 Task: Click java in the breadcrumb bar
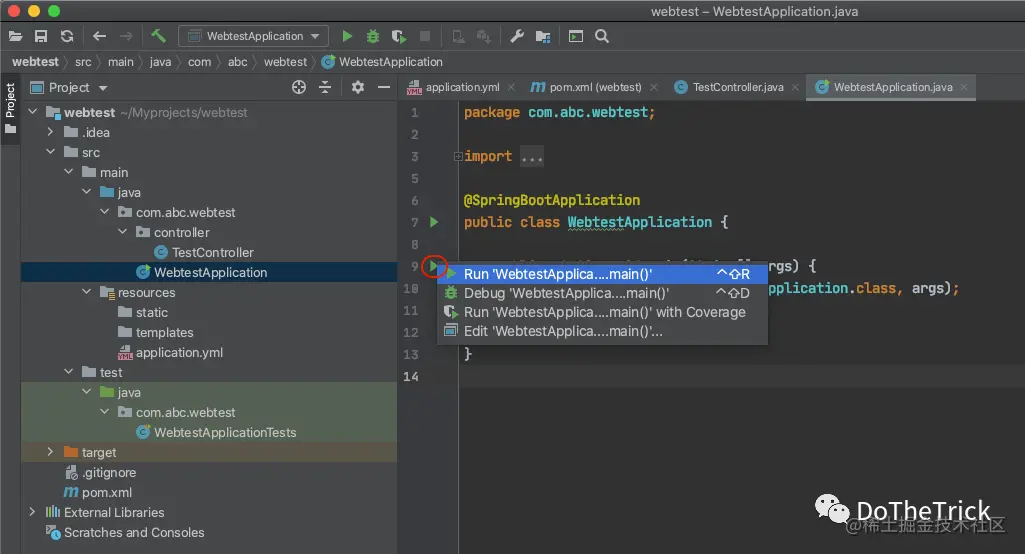click(x=160, y=61)
